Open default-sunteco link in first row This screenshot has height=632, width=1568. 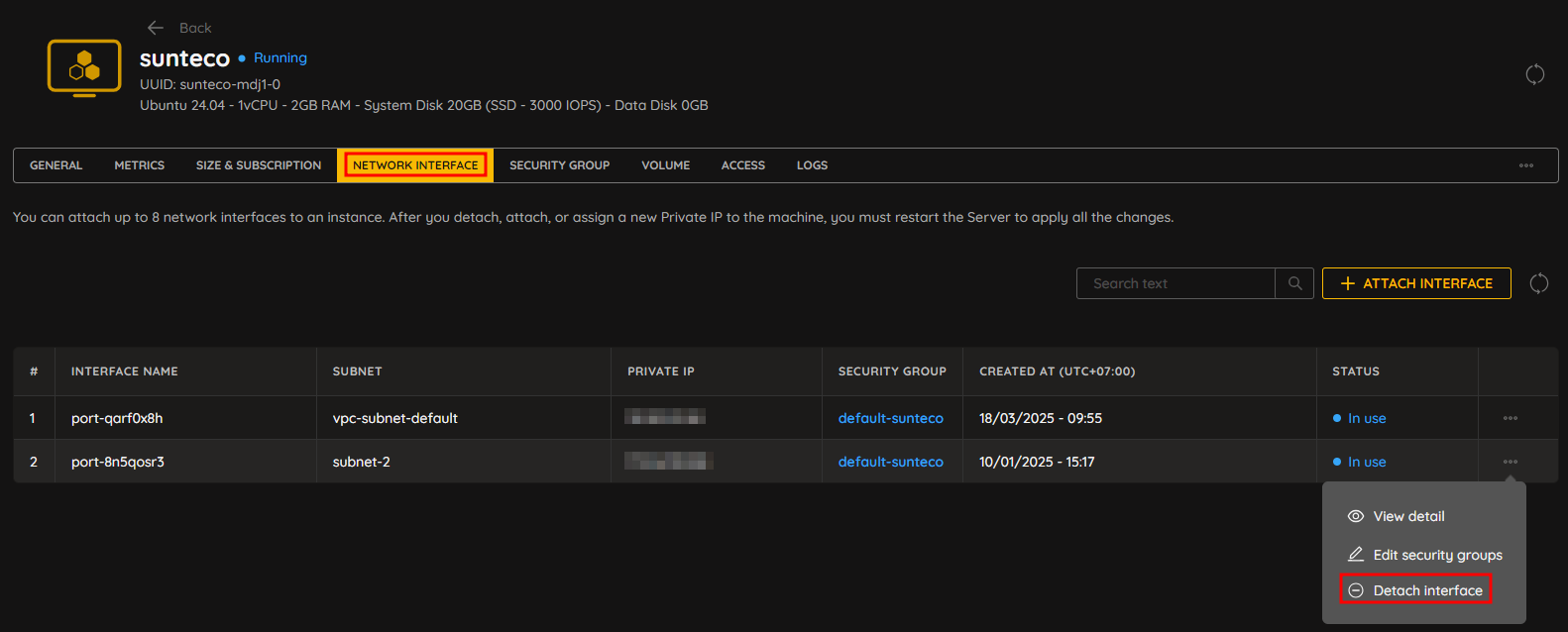[x=890, y=418]
